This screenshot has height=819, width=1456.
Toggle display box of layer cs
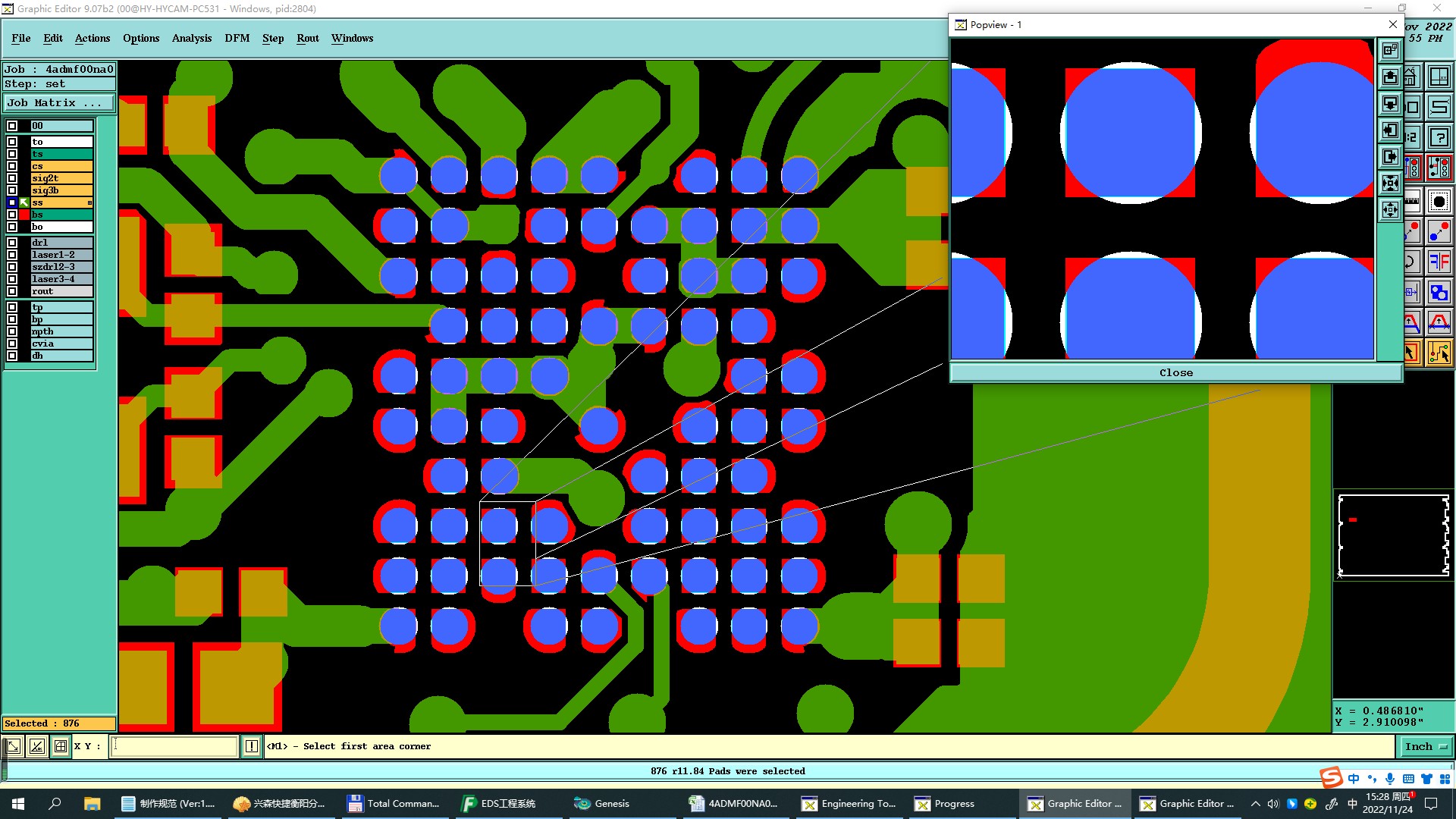(x=12, y=166)
